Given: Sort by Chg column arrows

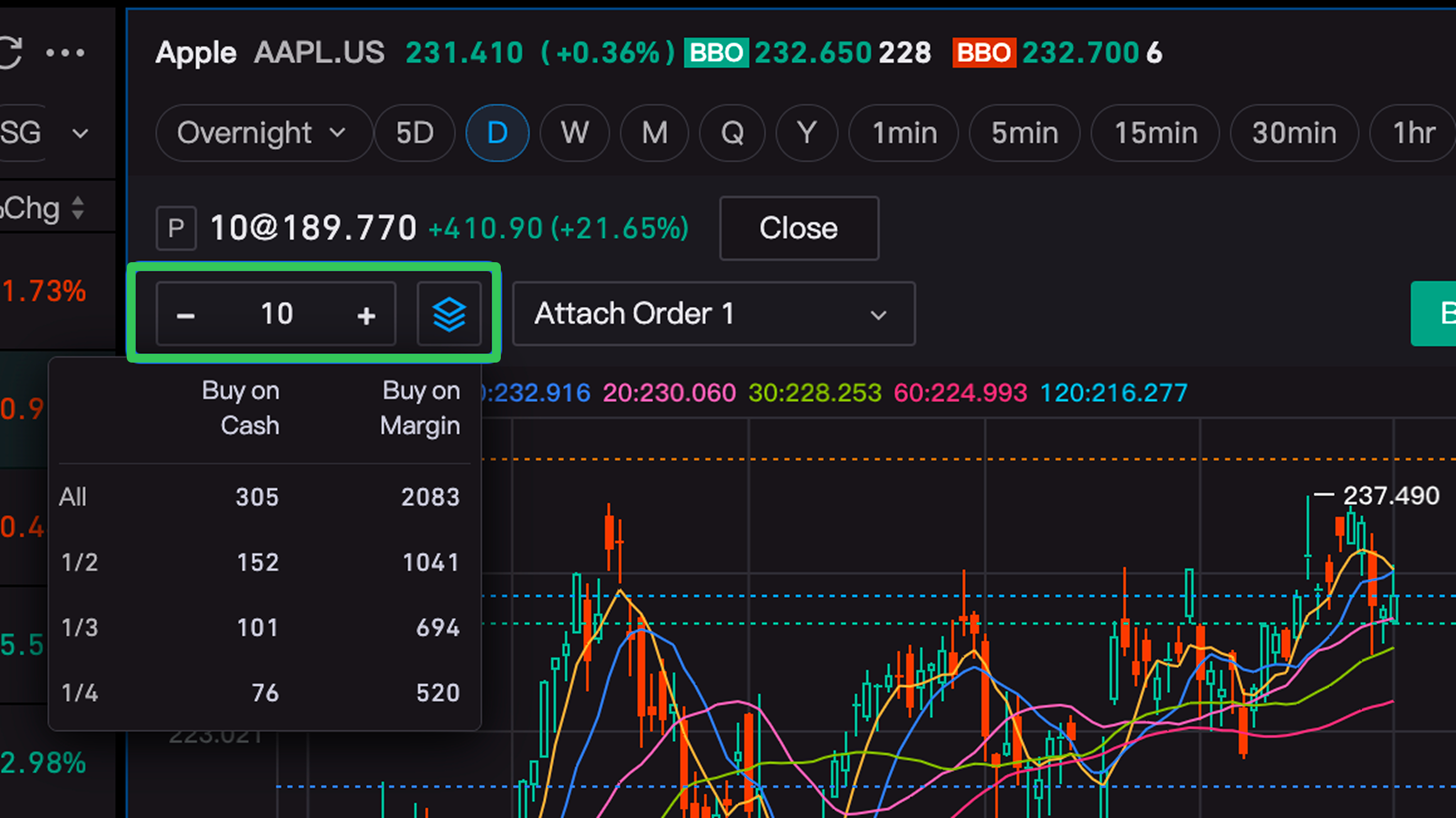Looking at the screenshot, I should point(78,208).
